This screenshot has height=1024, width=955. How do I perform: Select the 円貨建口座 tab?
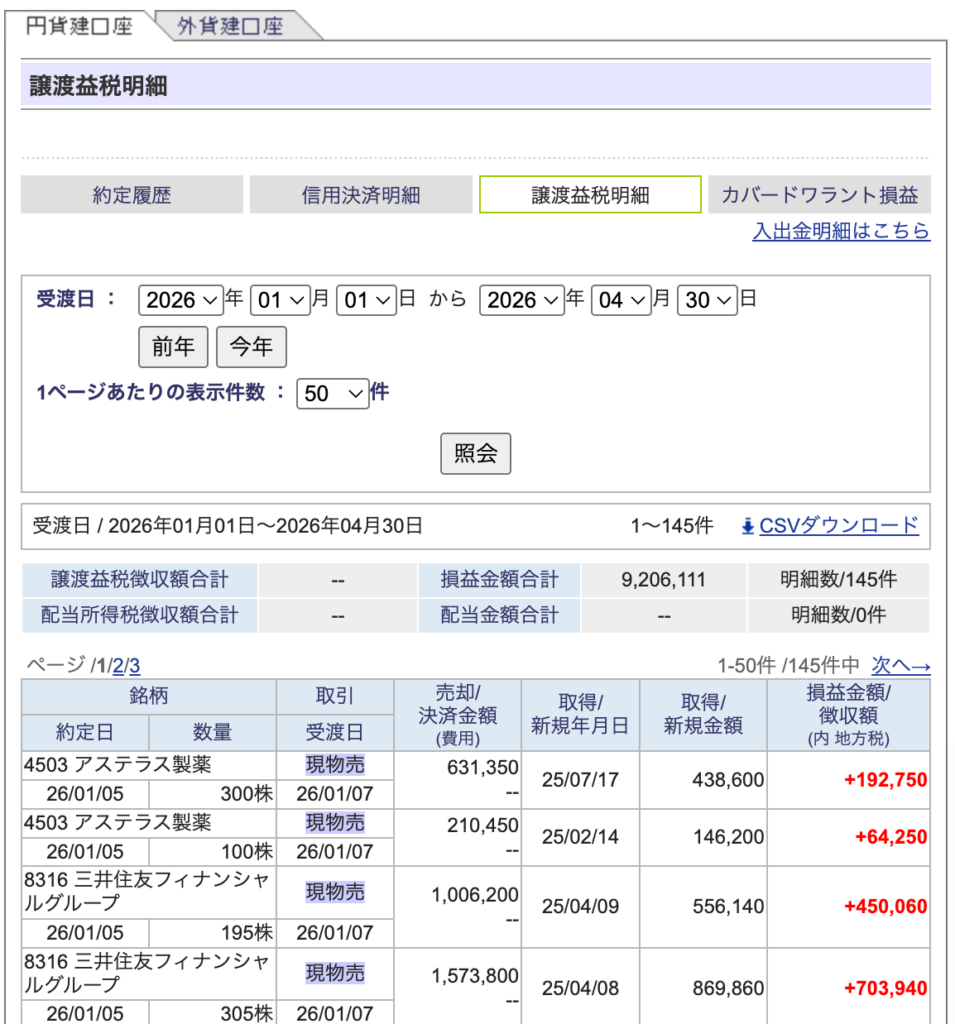(80, 26)
